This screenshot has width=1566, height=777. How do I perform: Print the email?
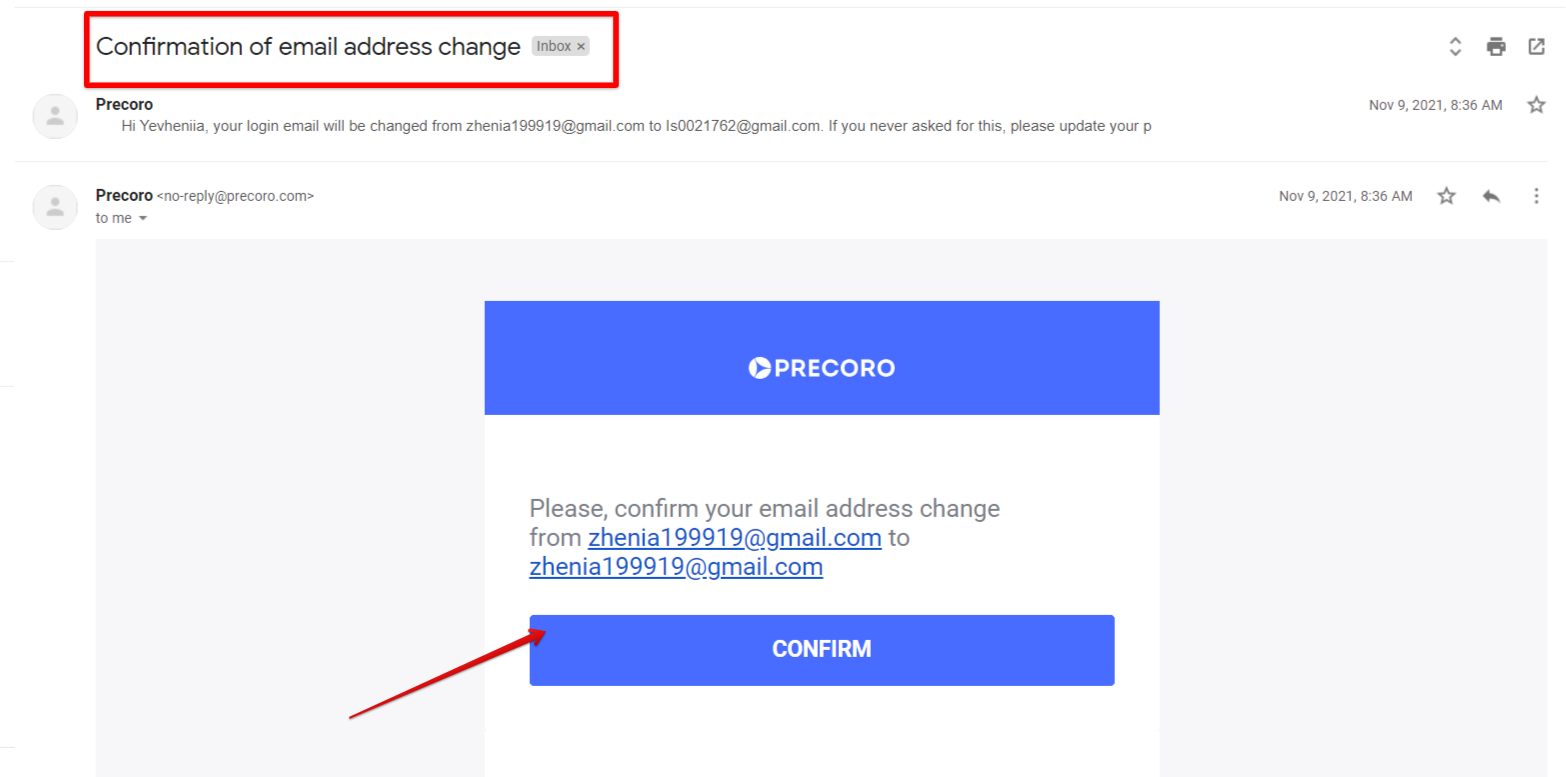coord(1495,46)
